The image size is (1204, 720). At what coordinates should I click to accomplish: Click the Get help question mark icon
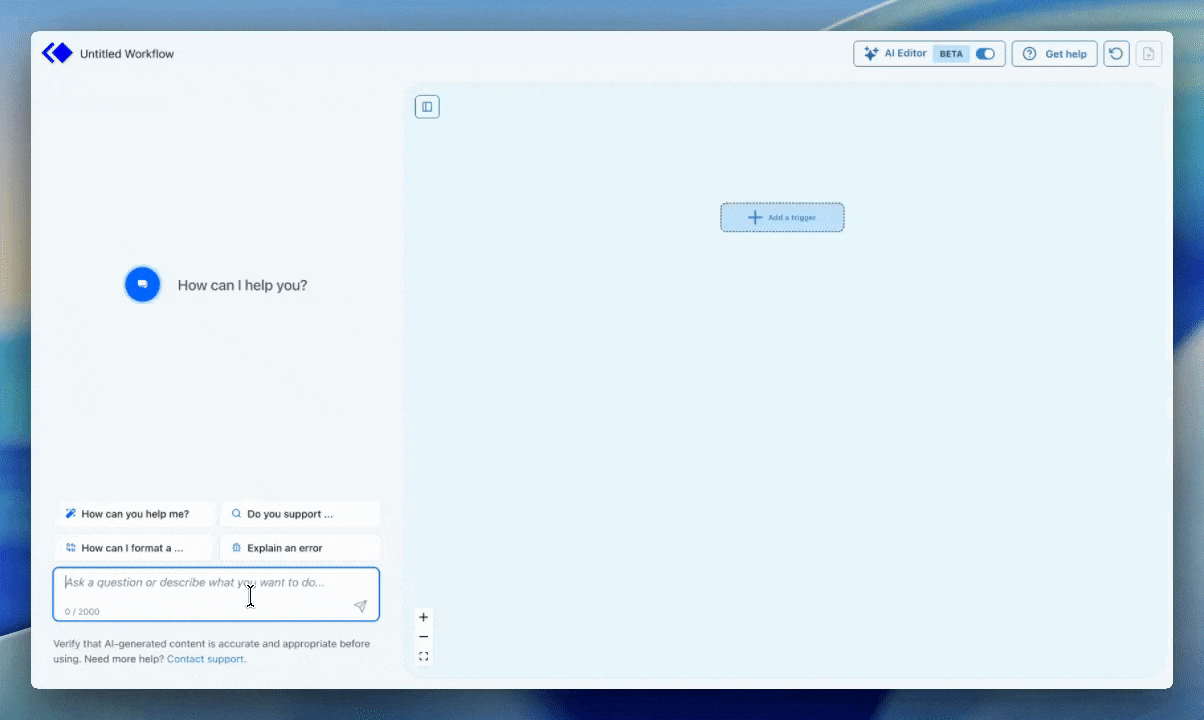[1028, 53]
